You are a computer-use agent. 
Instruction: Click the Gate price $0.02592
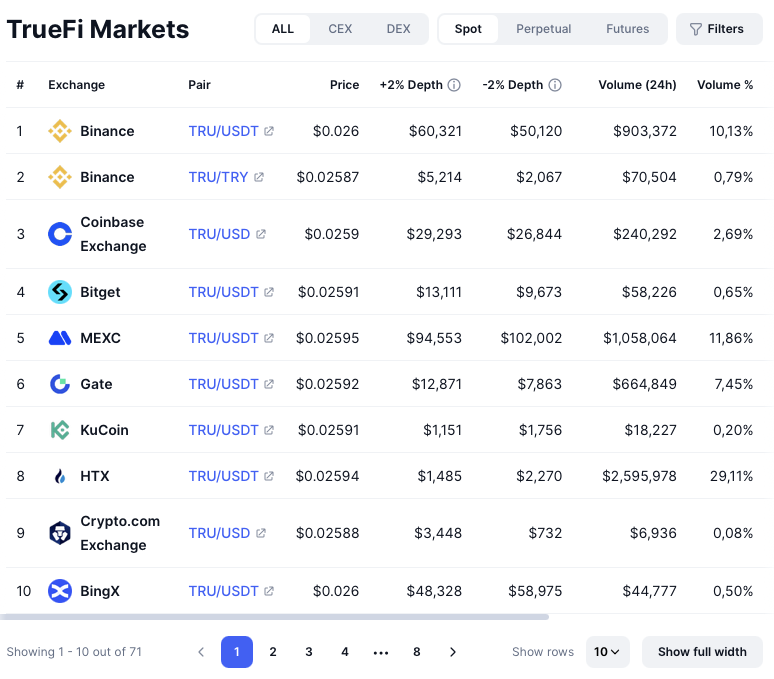327,384
